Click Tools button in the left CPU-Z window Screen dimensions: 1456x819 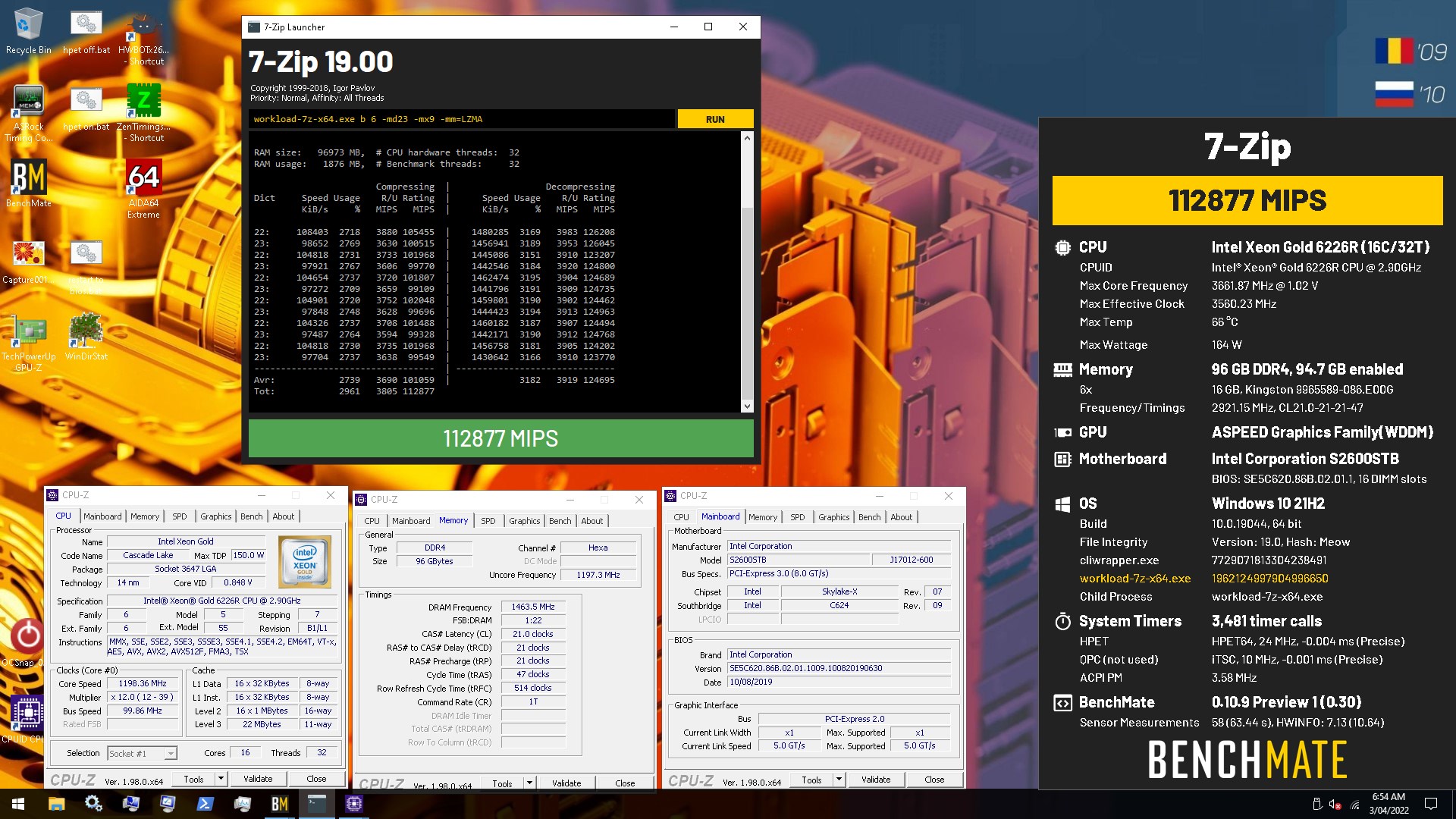pos(193,779)
